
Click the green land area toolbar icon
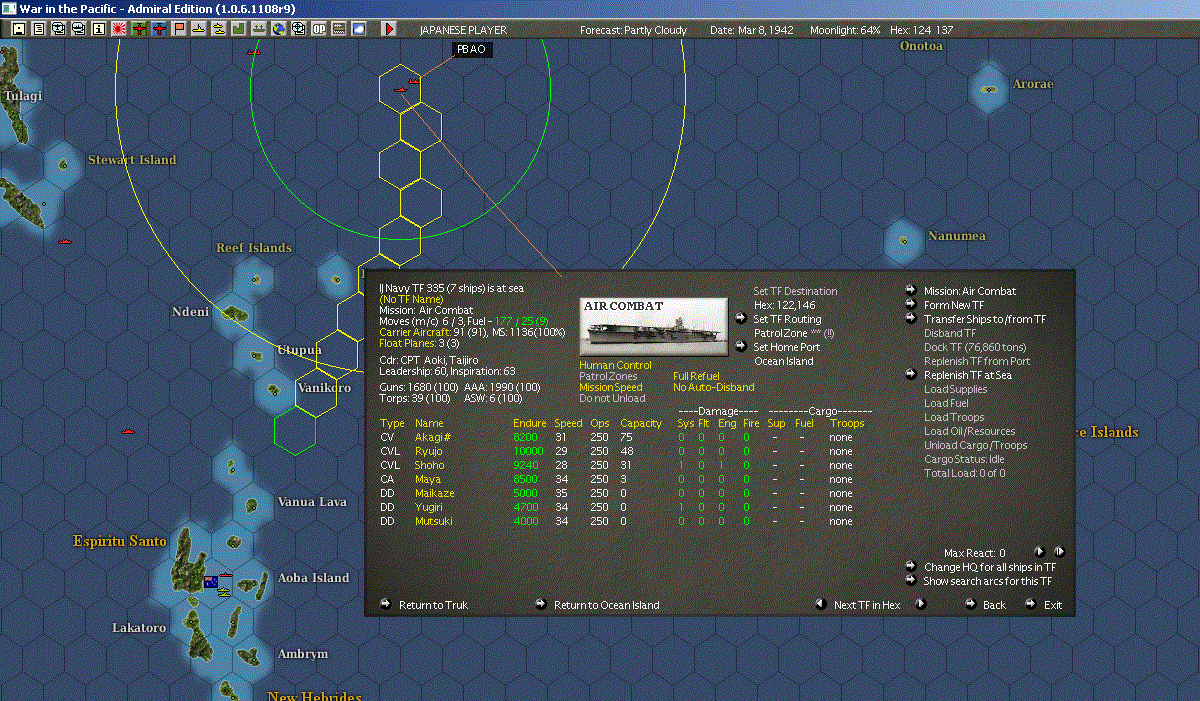coord(238,29)
